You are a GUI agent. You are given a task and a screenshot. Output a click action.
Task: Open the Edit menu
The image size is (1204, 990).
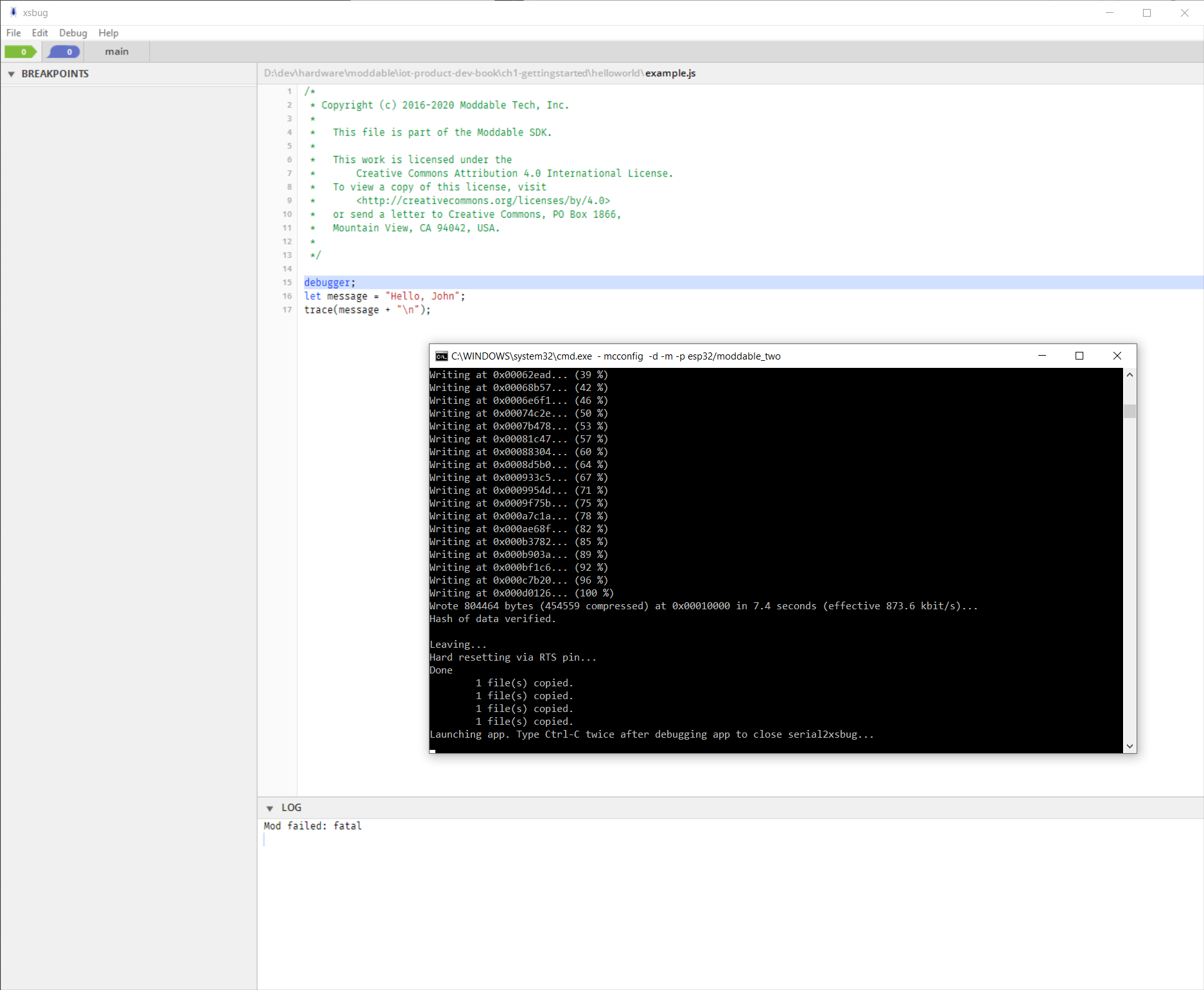pyautogui.click(x=39, y=33)
